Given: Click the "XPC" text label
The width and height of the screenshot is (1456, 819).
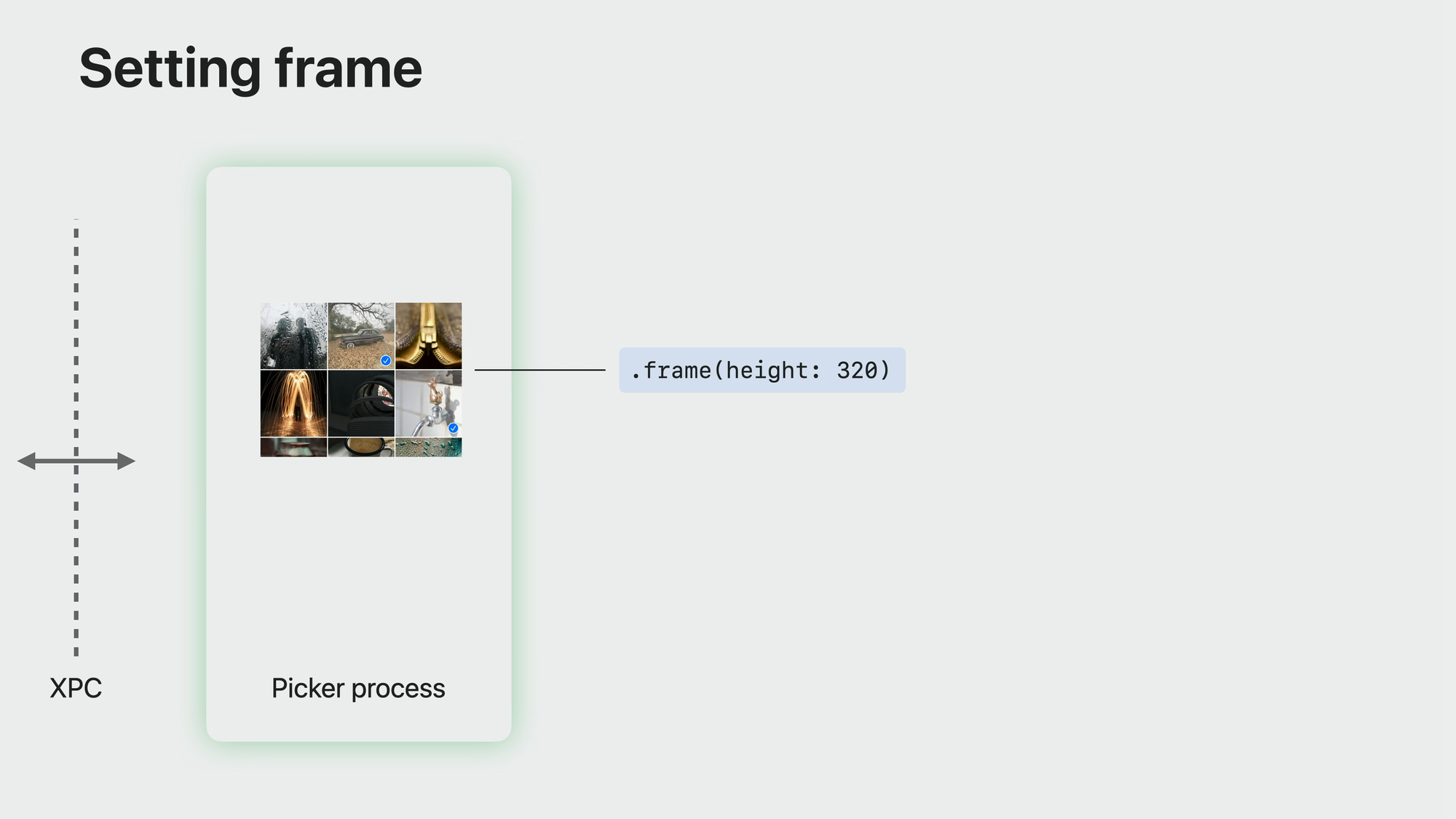Looking at the screenshot, I should pos(76,689).
